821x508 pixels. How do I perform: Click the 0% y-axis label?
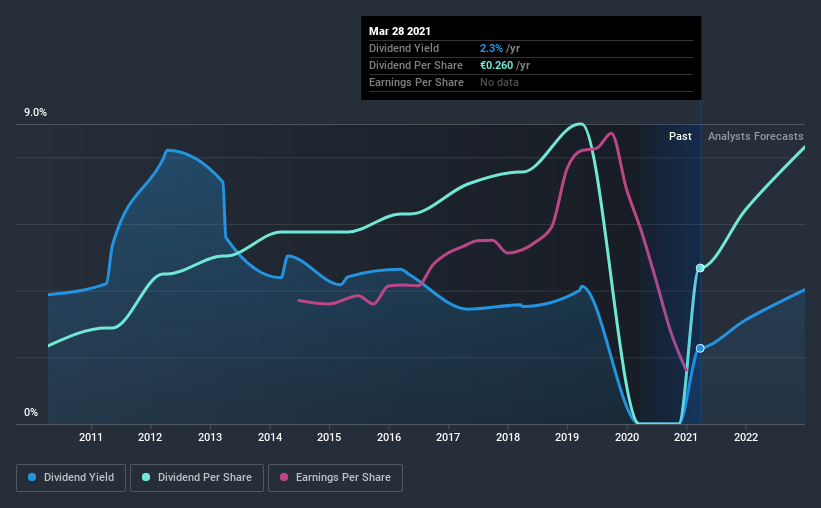pyautogui.click(x=31, y=413)
